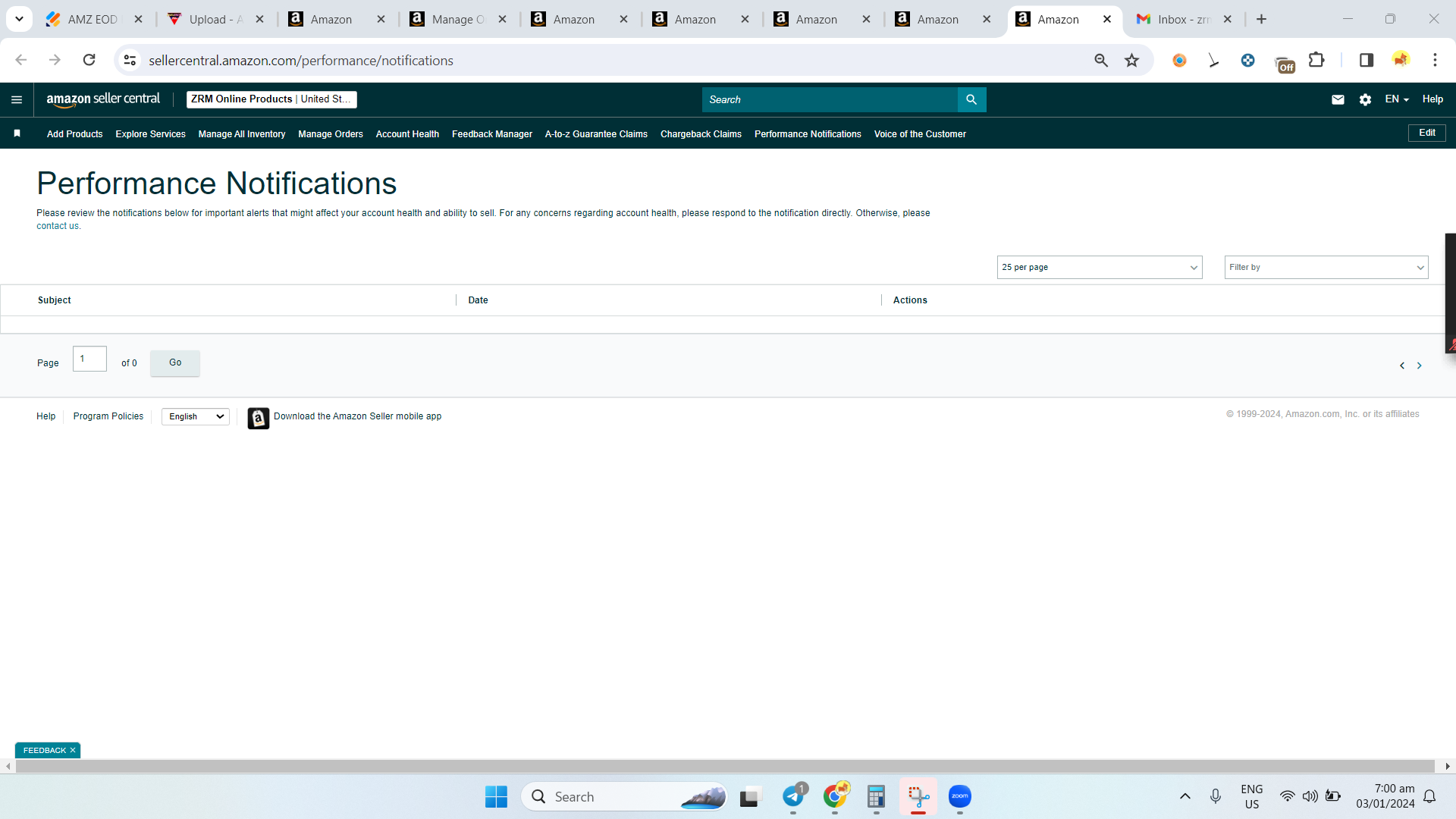Navigate to Account Health
The image size is (1456, 819).
(407, 134)
